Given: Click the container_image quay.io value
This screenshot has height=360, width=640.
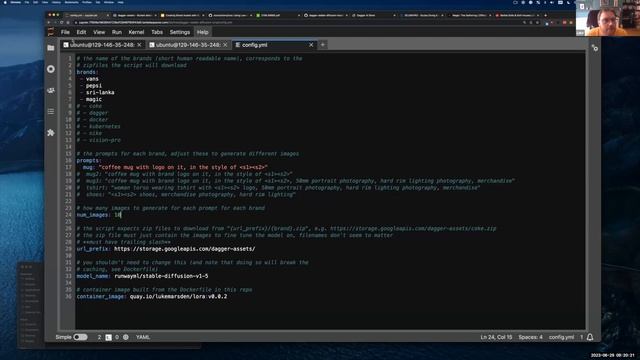Looking at the screenshot, I should (x=178, y=296).
